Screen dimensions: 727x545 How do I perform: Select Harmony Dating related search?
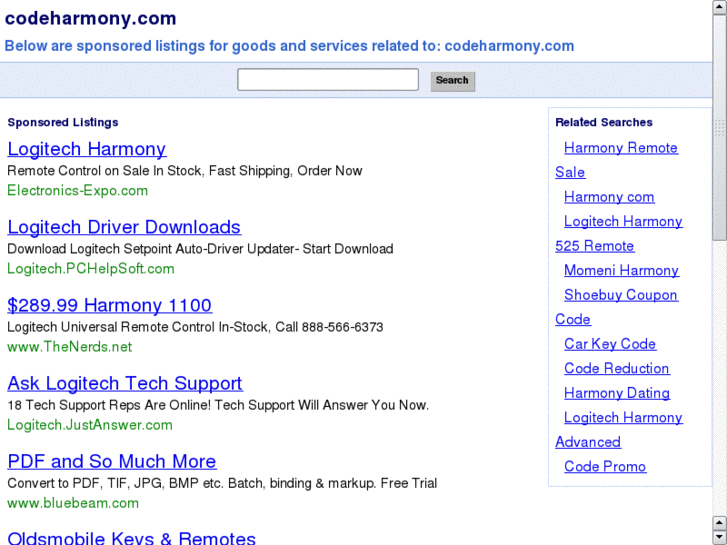tap(617, 393)
